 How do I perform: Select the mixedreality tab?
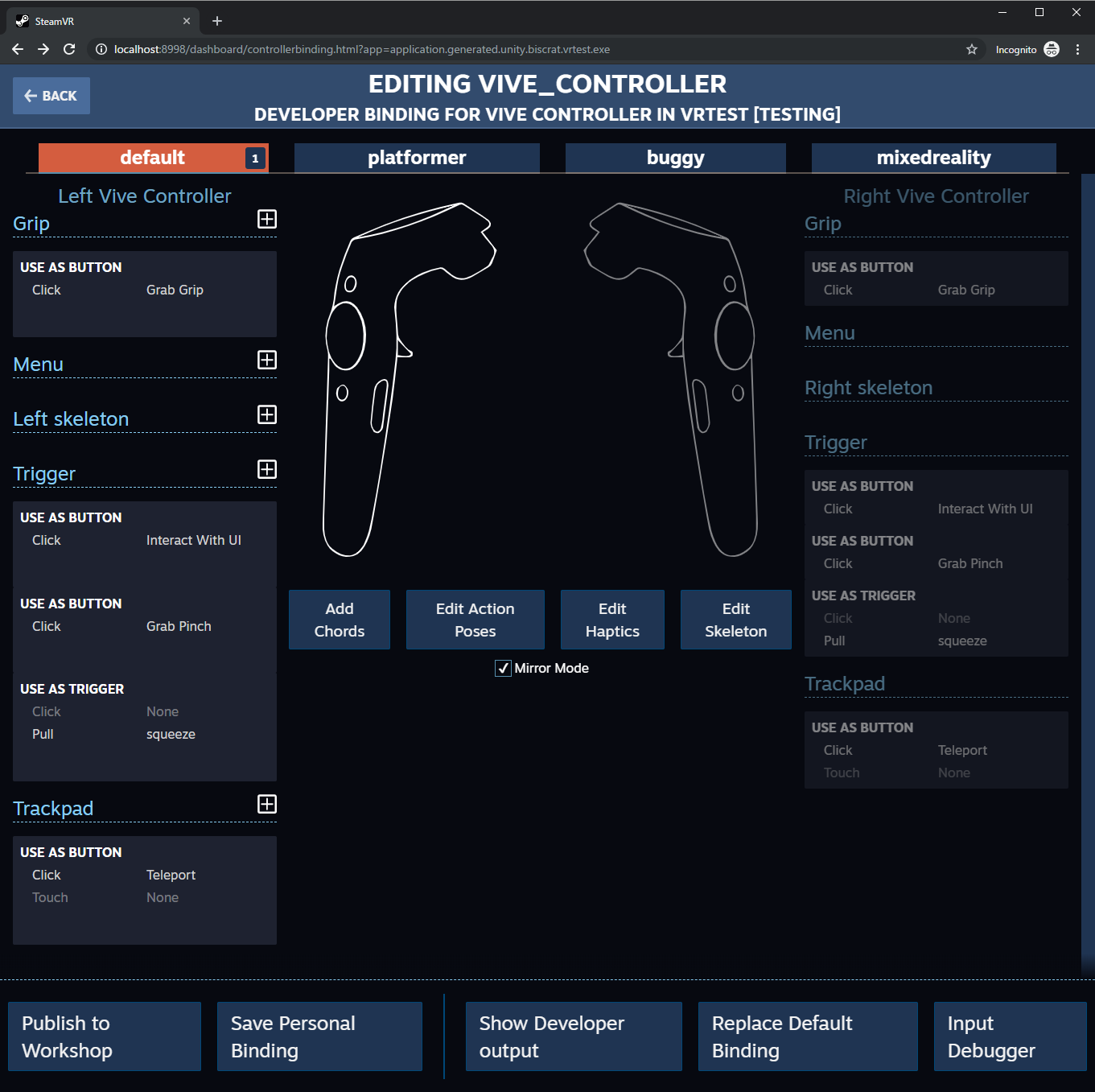(934, 158)
